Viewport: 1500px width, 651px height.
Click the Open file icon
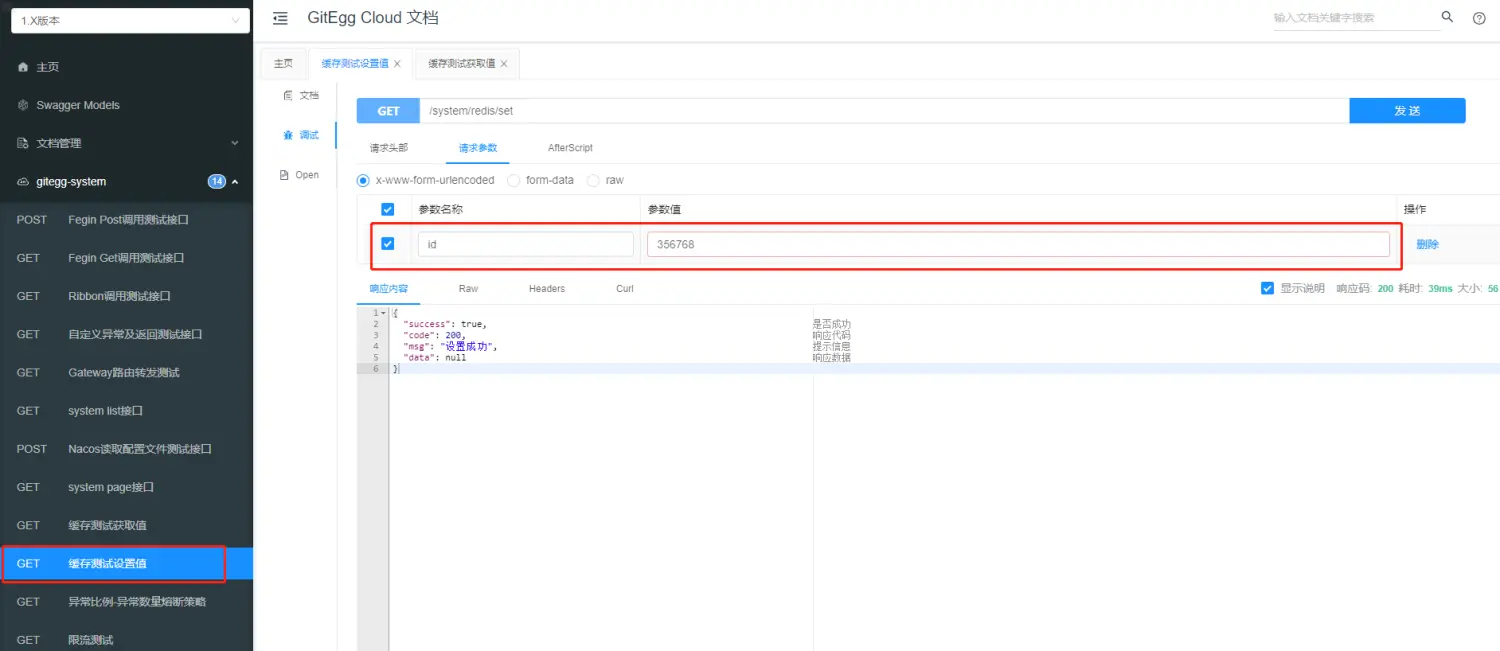(x=284, y=175)
